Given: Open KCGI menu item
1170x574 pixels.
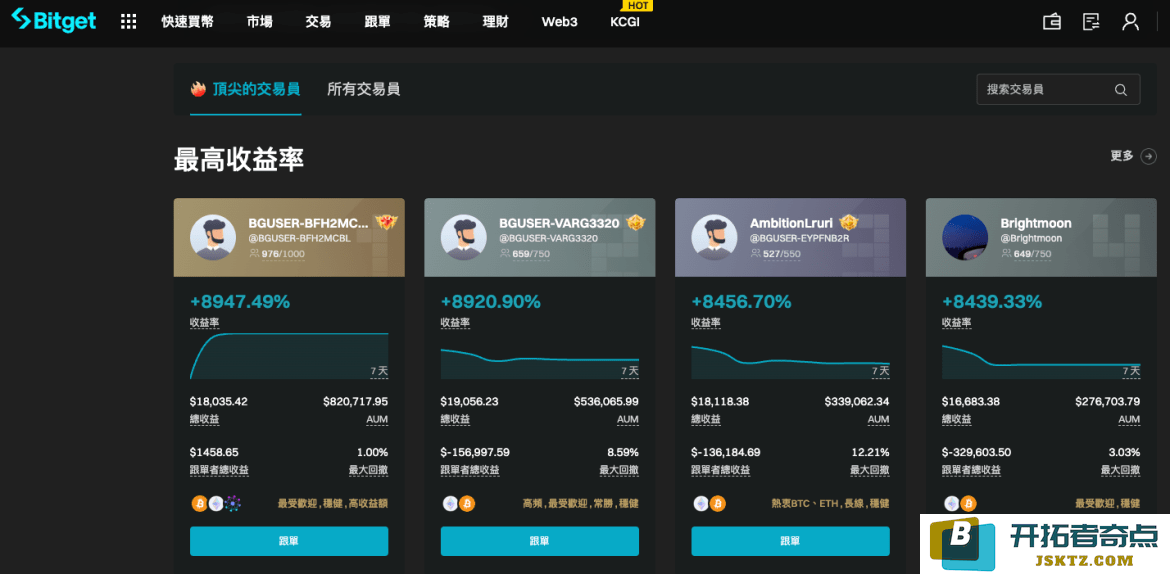Looking at the screenshot, I should (625, 22).
